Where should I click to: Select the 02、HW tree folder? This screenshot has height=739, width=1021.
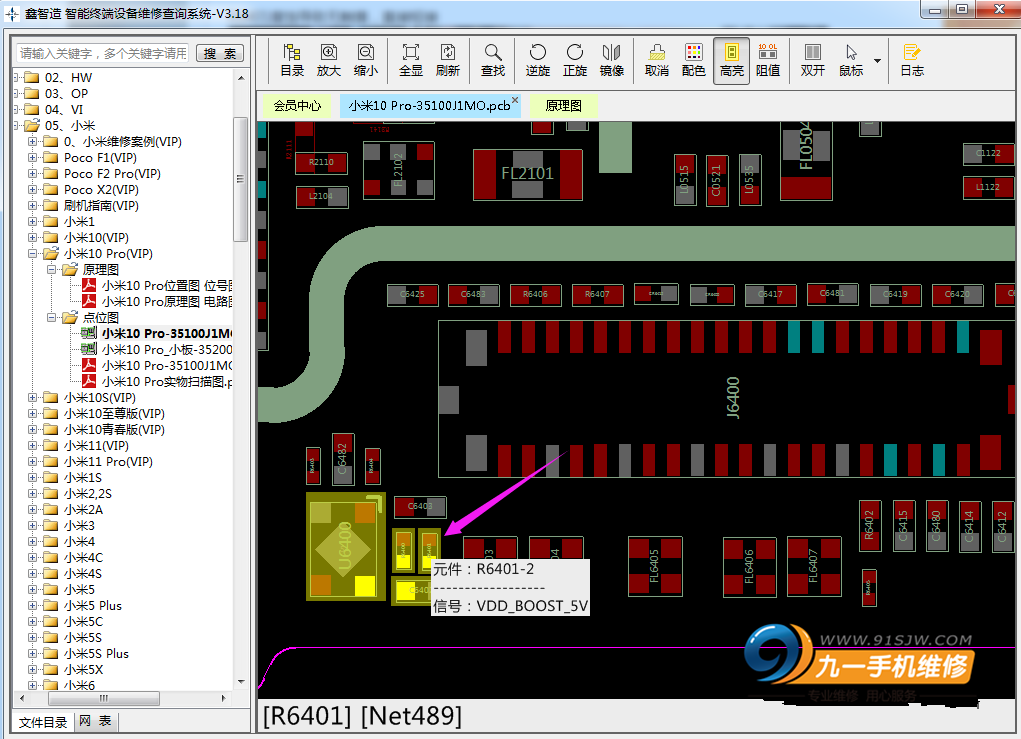(x=68, y=77)
